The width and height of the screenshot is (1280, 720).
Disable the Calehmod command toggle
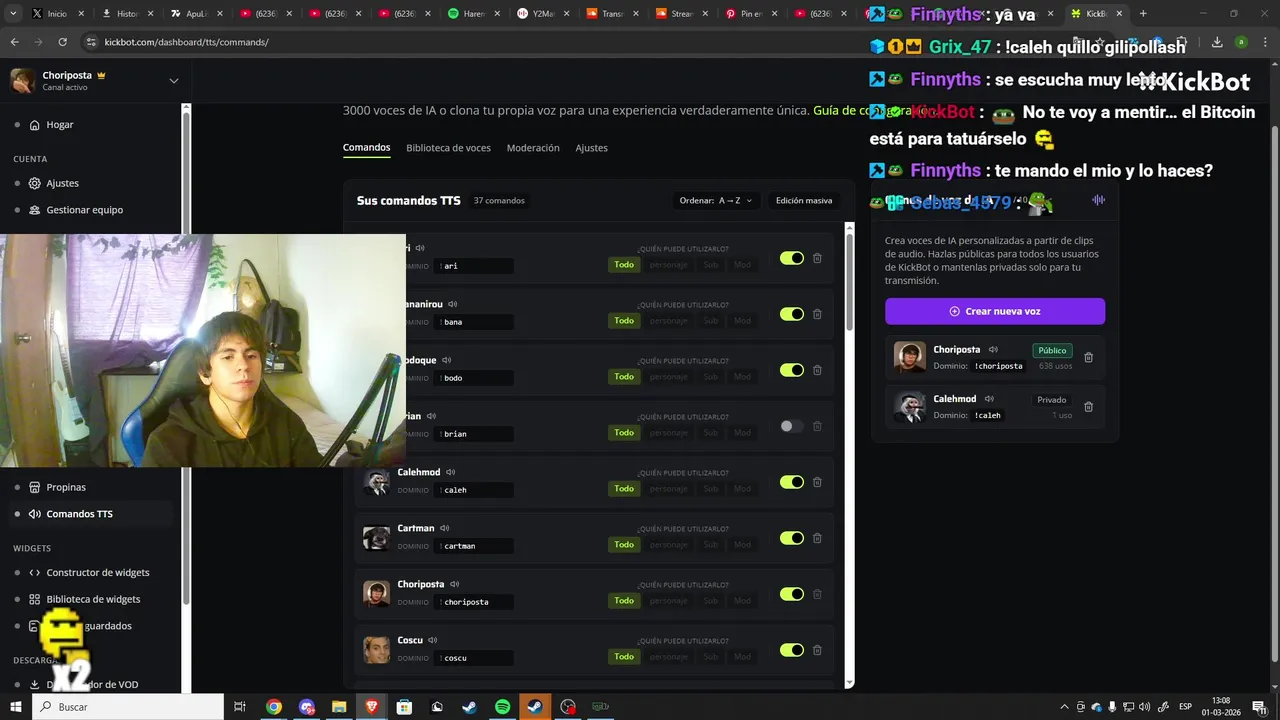tap(792, 482)
